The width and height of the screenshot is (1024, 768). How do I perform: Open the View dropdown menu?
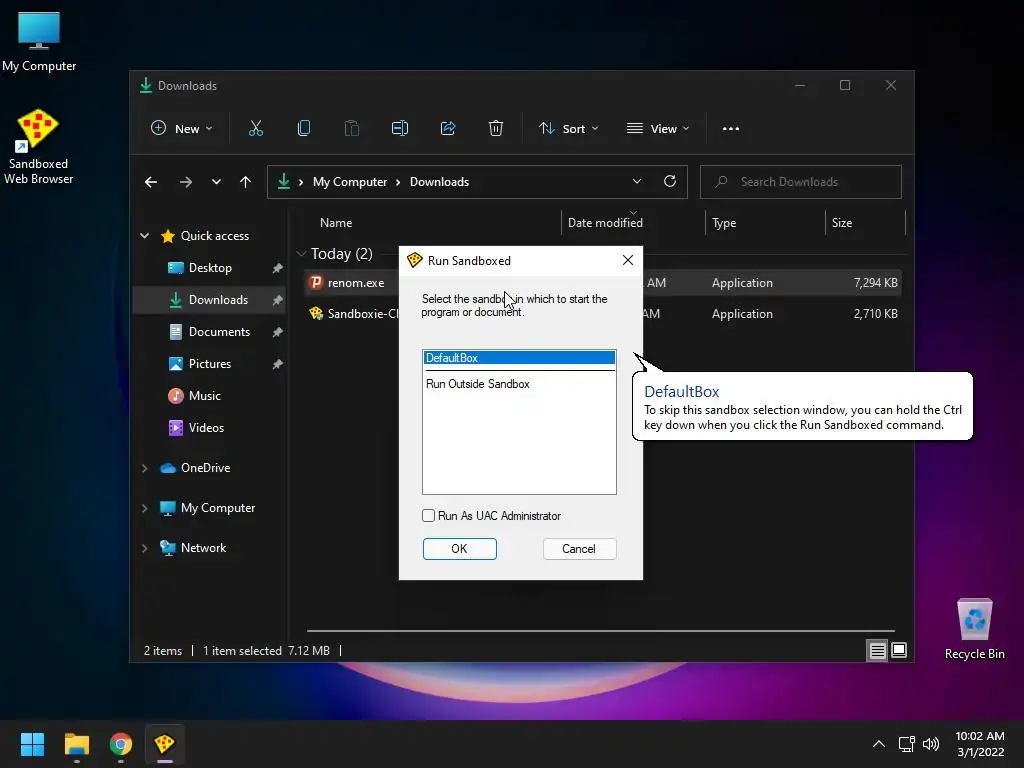click(x=658, y=129)
